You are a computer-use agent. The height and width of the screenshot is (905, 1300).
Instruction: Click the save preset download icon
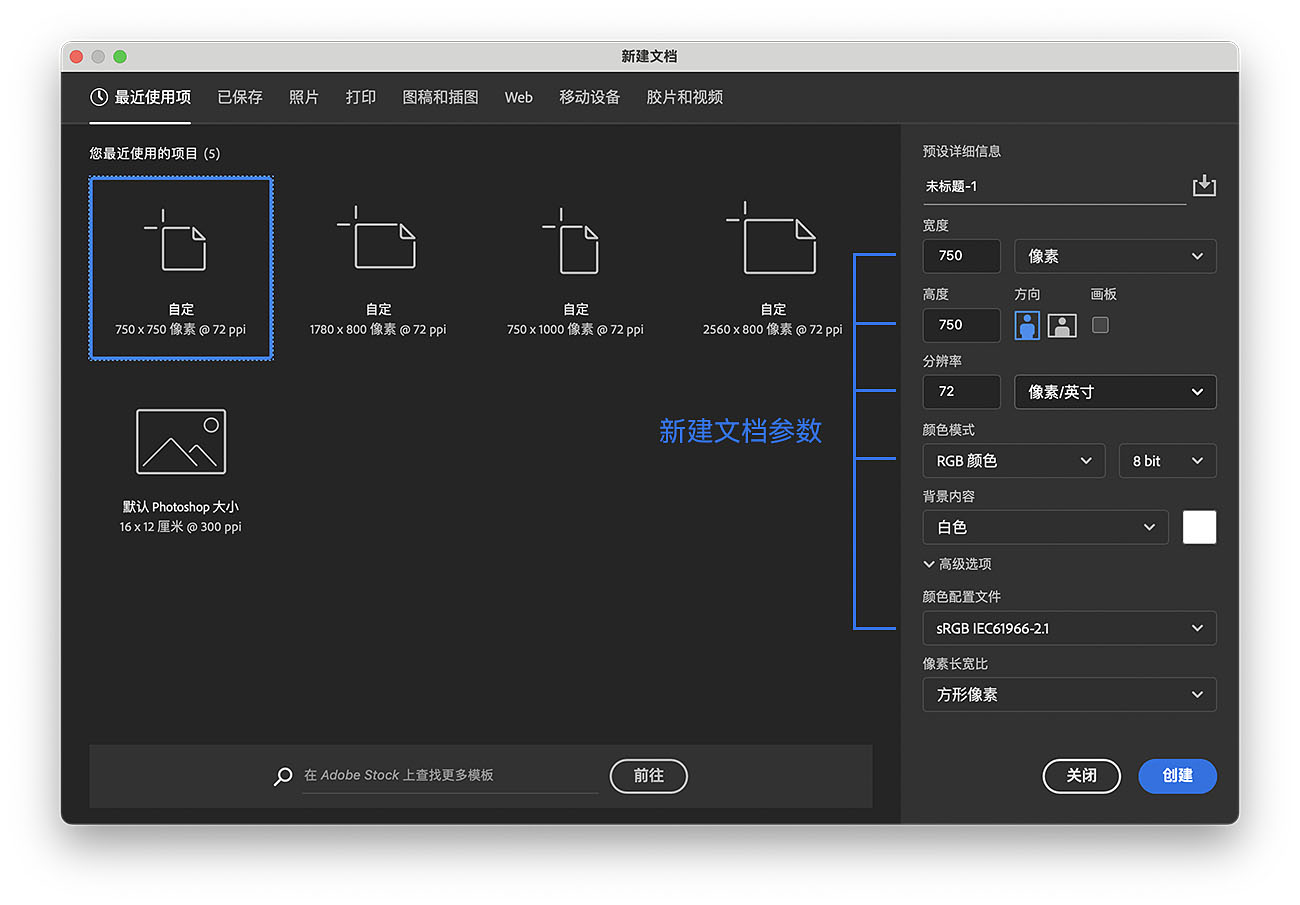pos(1204,185)
